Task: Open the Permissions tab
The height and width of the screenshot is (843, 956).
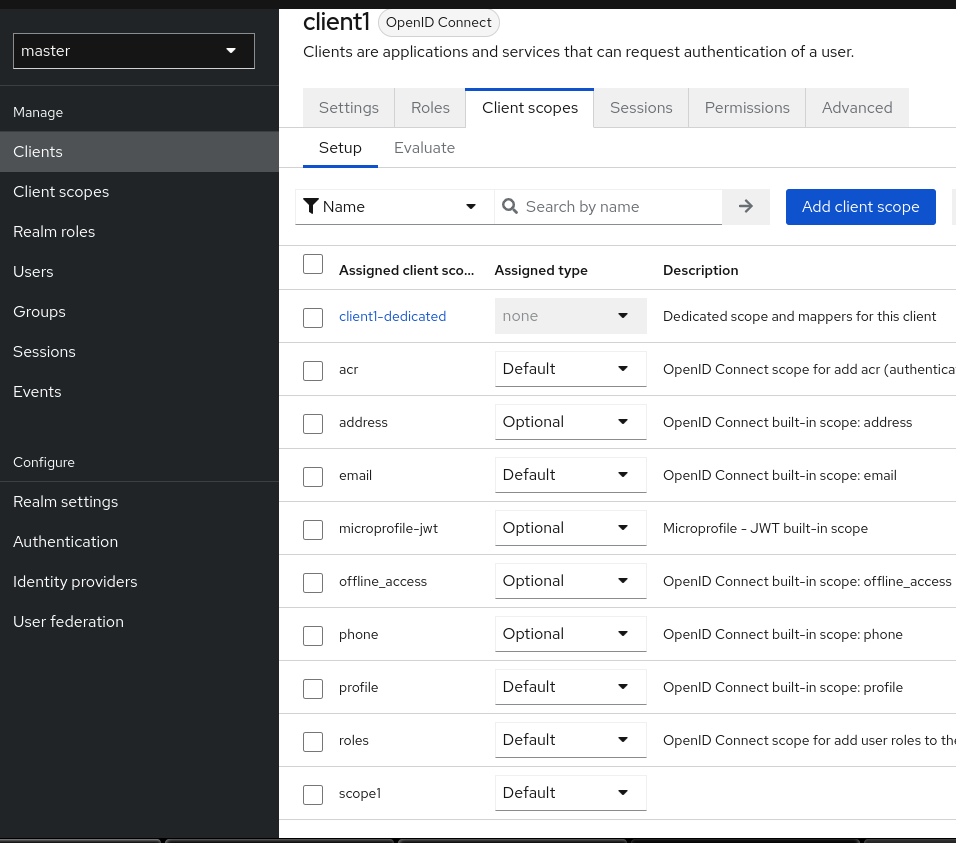Action: tap(747, 108)
